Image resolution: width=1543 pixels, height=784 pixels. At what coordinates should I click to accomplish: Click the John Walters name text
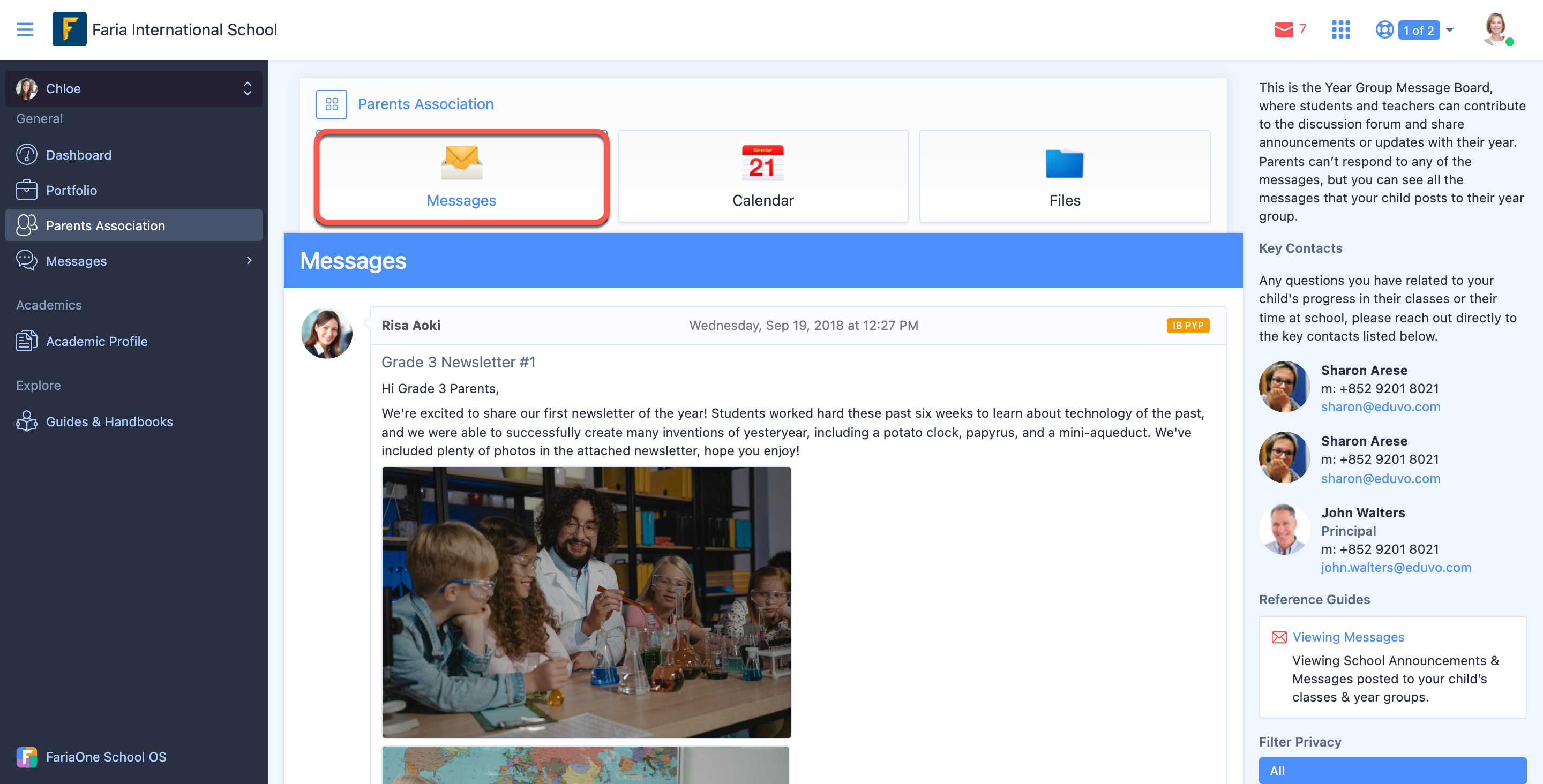coord(1362,512)
